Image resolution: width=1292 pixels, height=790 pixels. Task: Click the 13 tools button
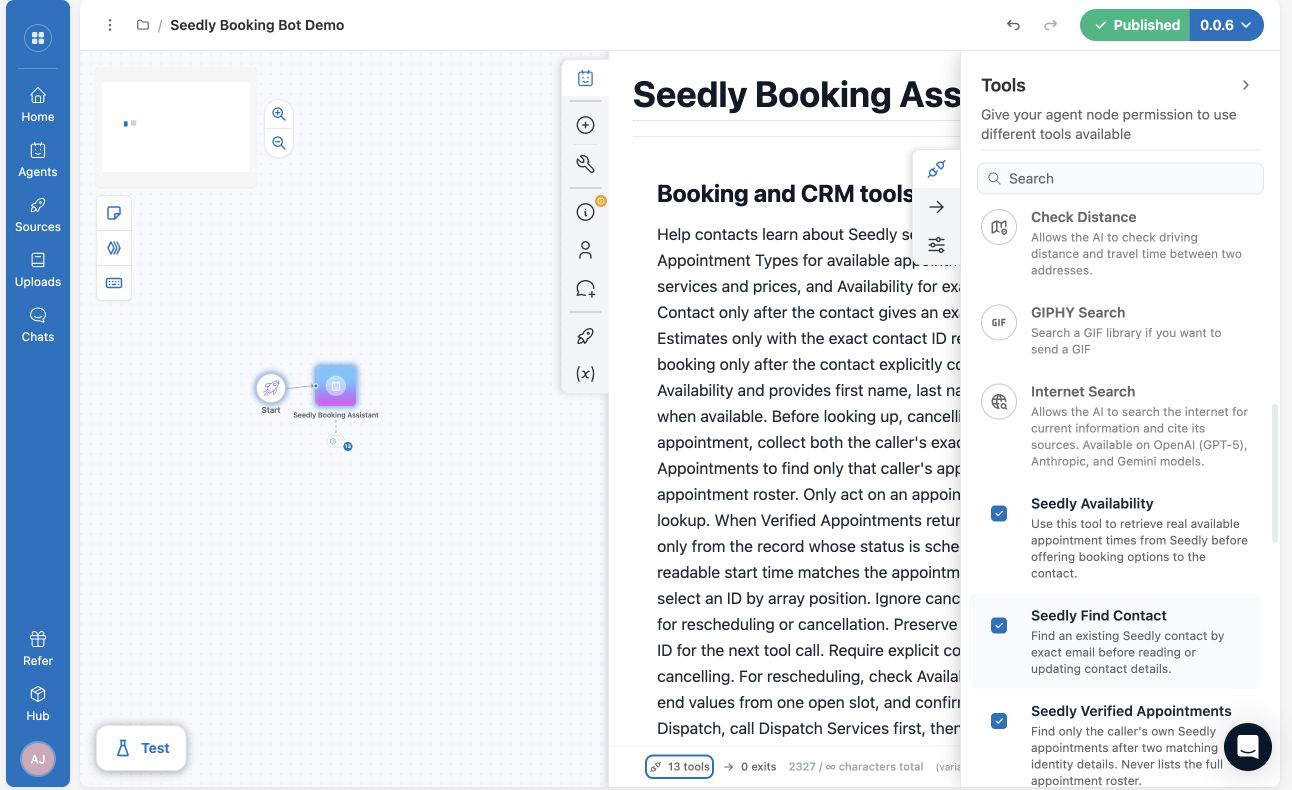pos(679,767)
